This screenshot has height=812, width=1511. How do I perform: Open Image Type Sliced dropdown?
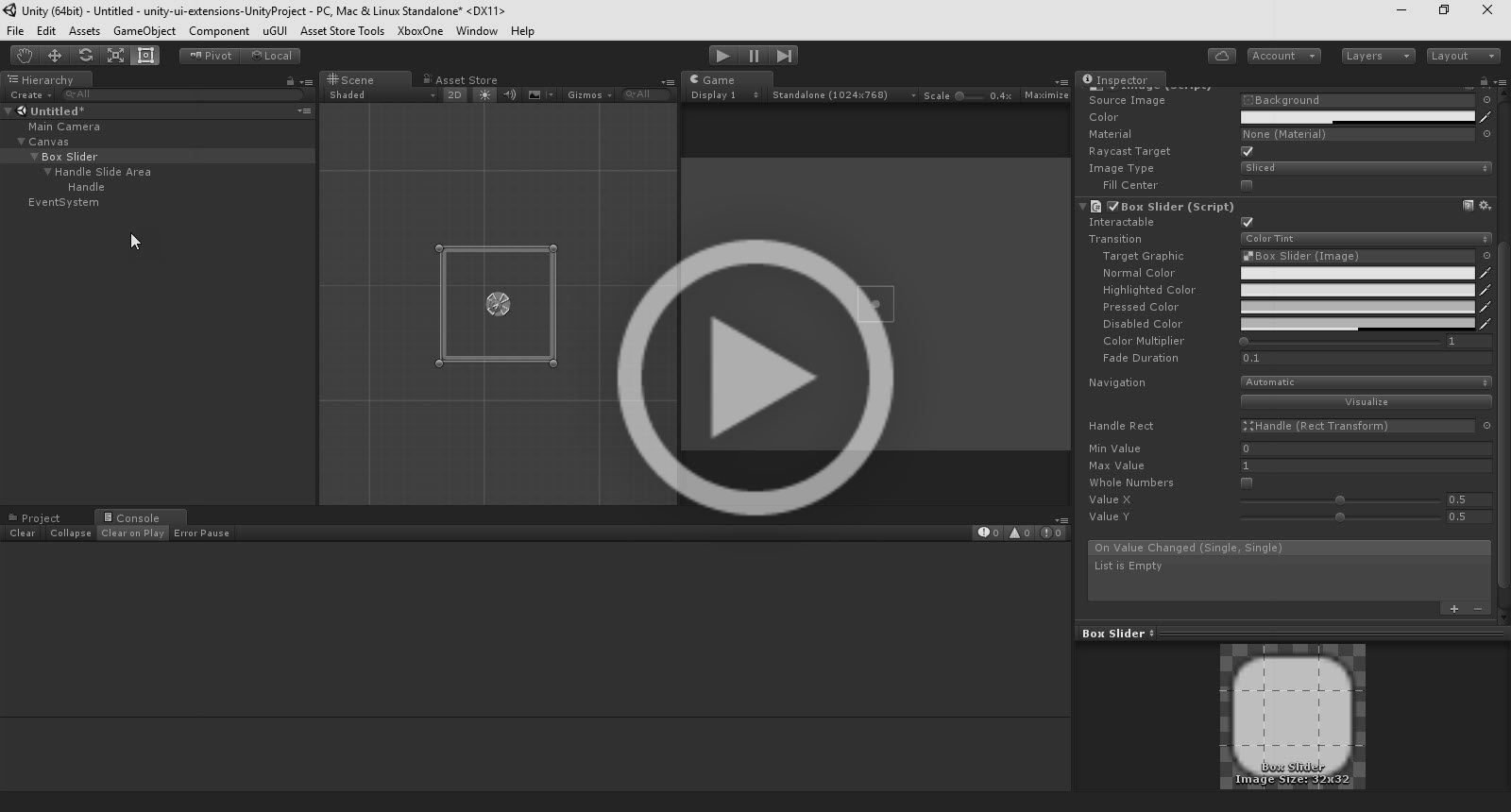(1366, 168)
